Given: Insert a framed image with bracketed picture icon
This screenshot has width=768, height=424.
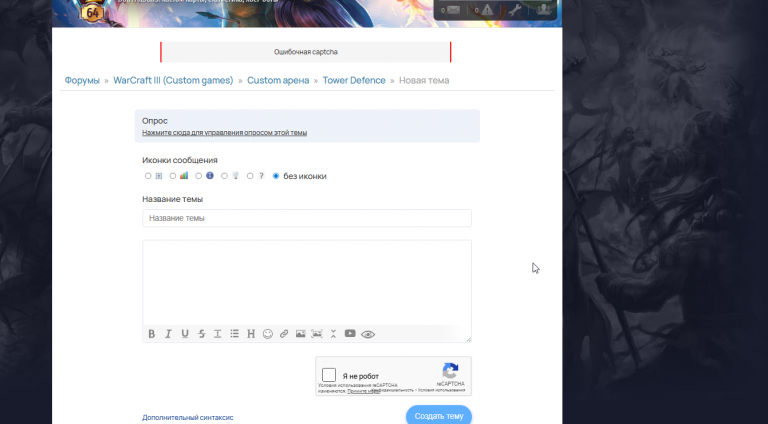Looking at the screenshot, I should pos(317,334).
